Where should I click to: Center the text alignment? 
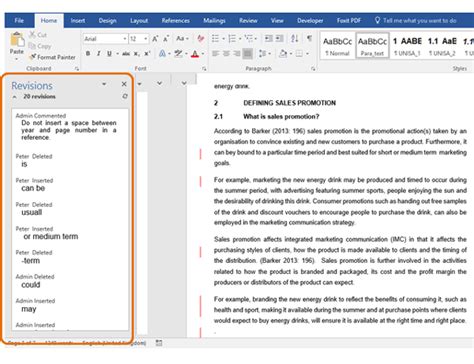click(226, 53)
